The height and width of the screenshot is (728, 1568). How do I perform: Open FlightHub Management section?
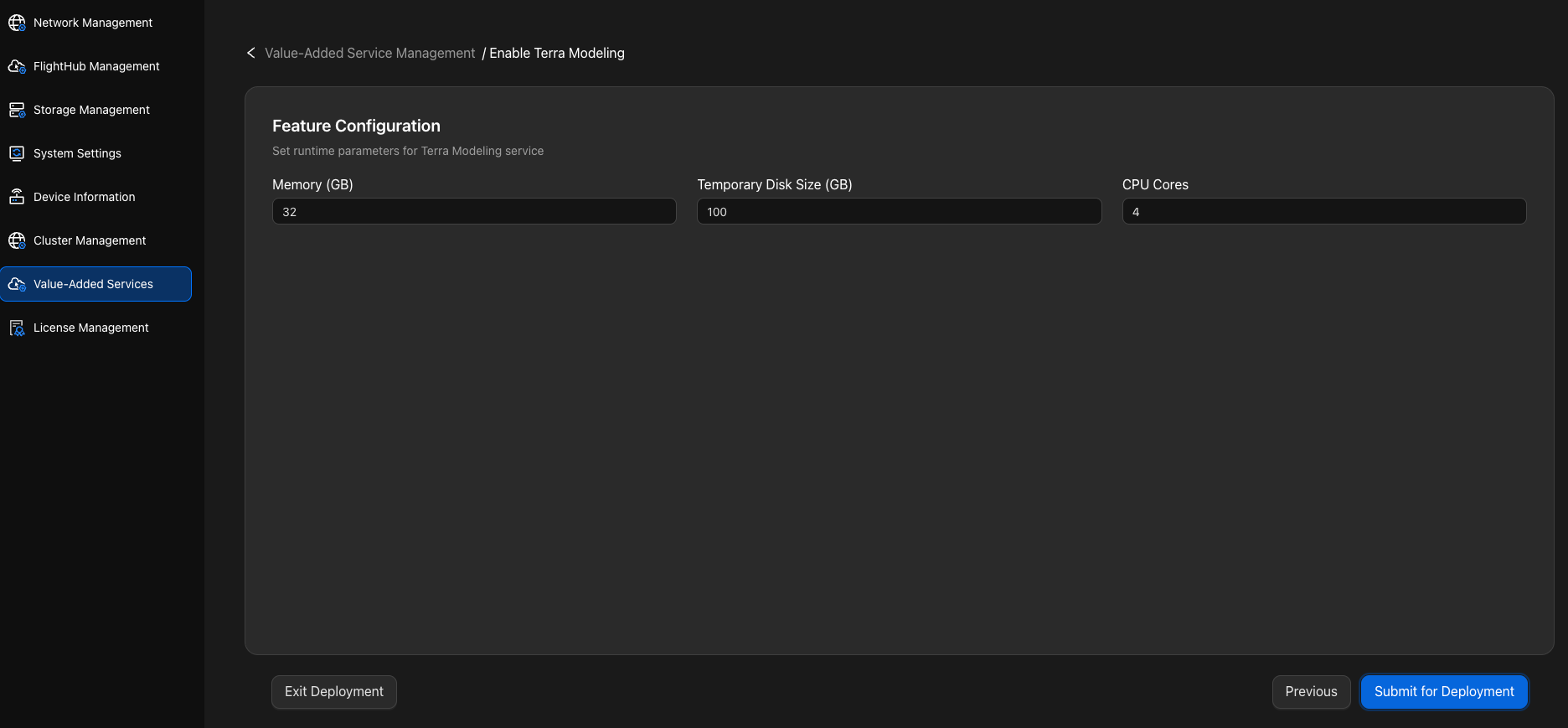click(95, 66)
